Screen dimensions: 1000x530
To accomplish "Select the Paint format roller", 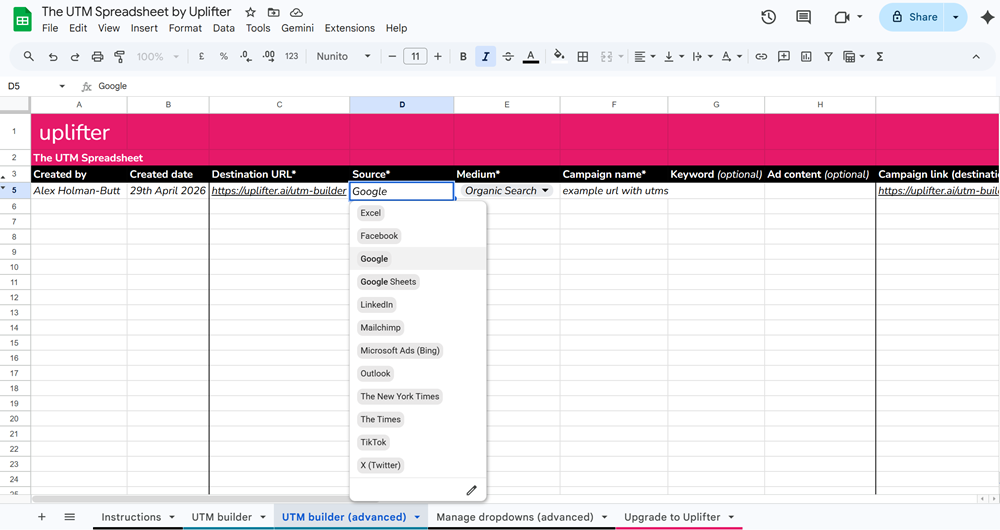I will 119,57.
